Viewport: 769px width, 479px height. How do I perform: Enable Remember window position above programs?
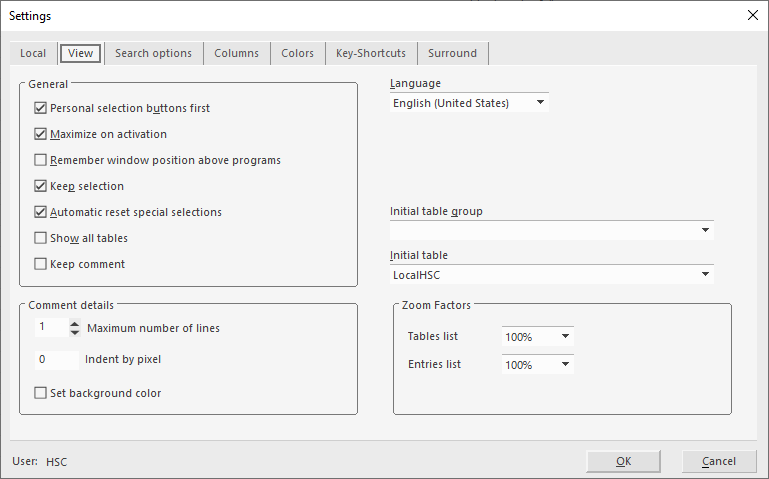pos(41,160)
